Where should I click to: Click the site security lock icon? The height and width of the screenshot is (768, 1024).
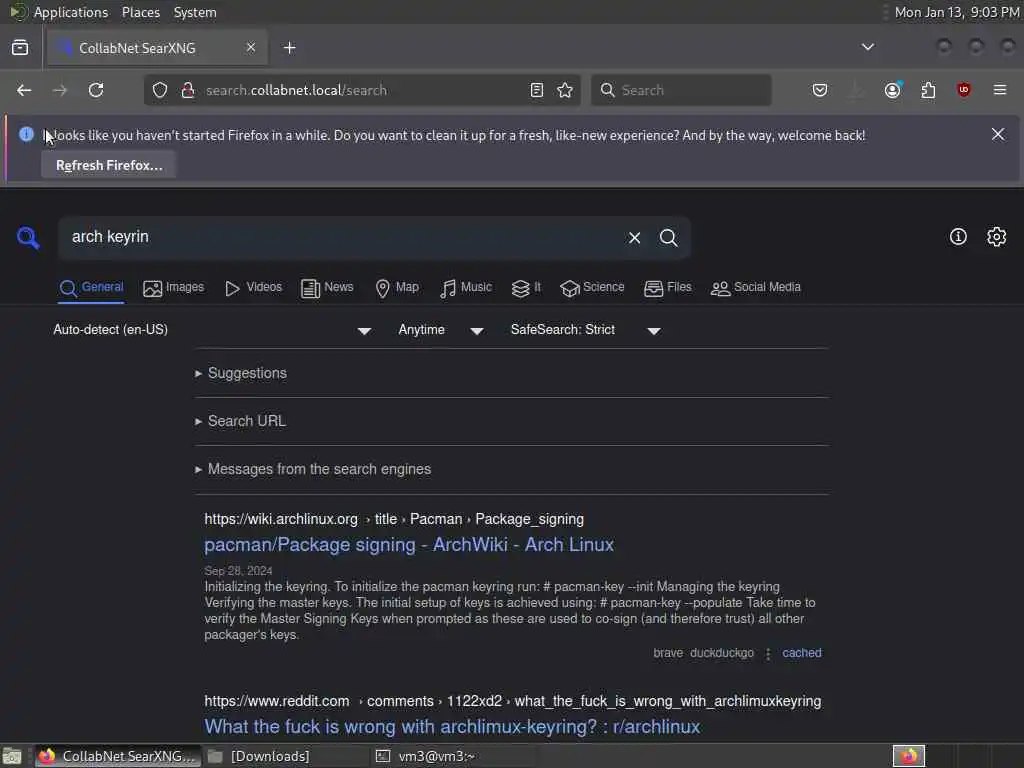coord(188,90)
